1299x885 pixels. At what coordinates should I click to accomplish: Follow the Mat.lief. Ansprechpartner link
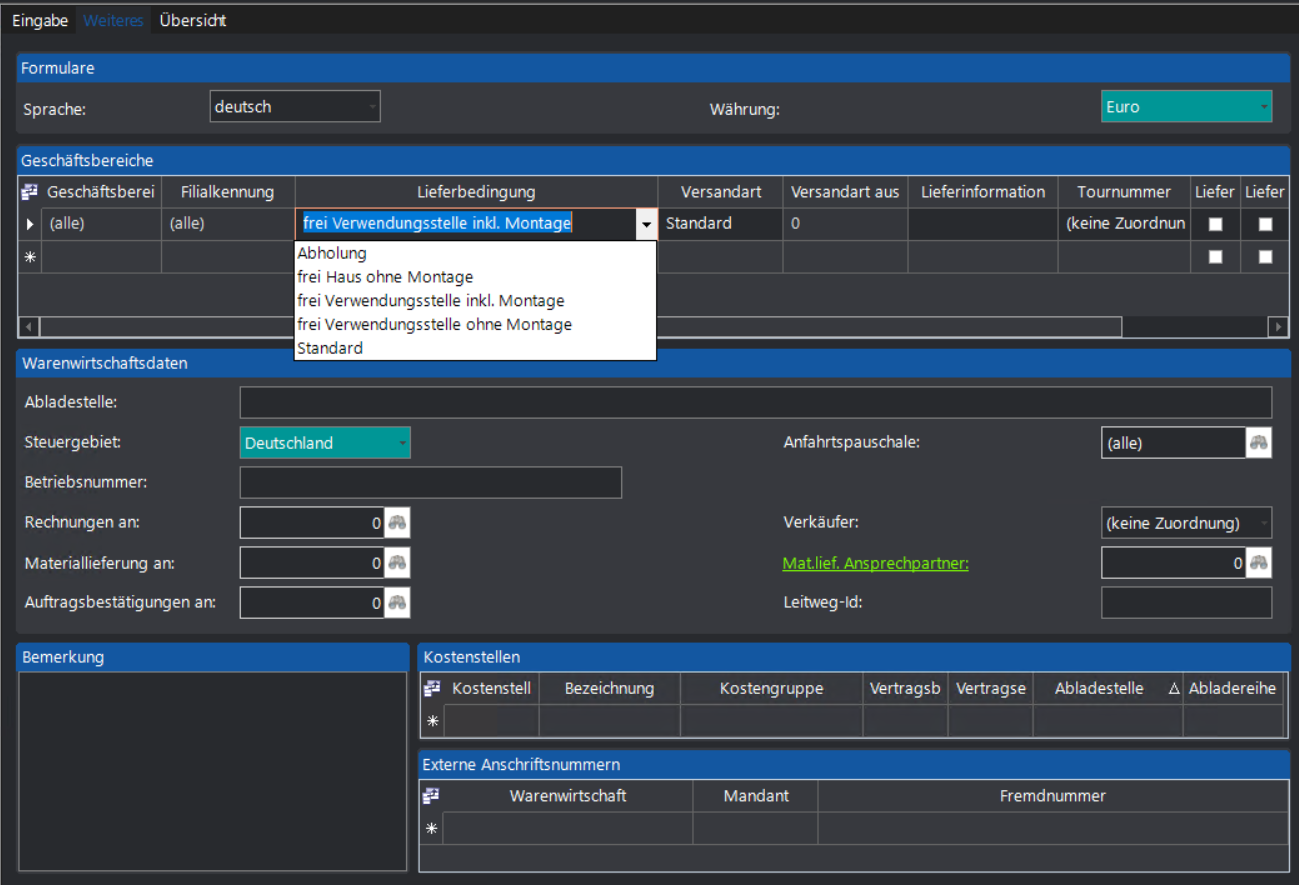pyautogui.click(x=876, y=564)
